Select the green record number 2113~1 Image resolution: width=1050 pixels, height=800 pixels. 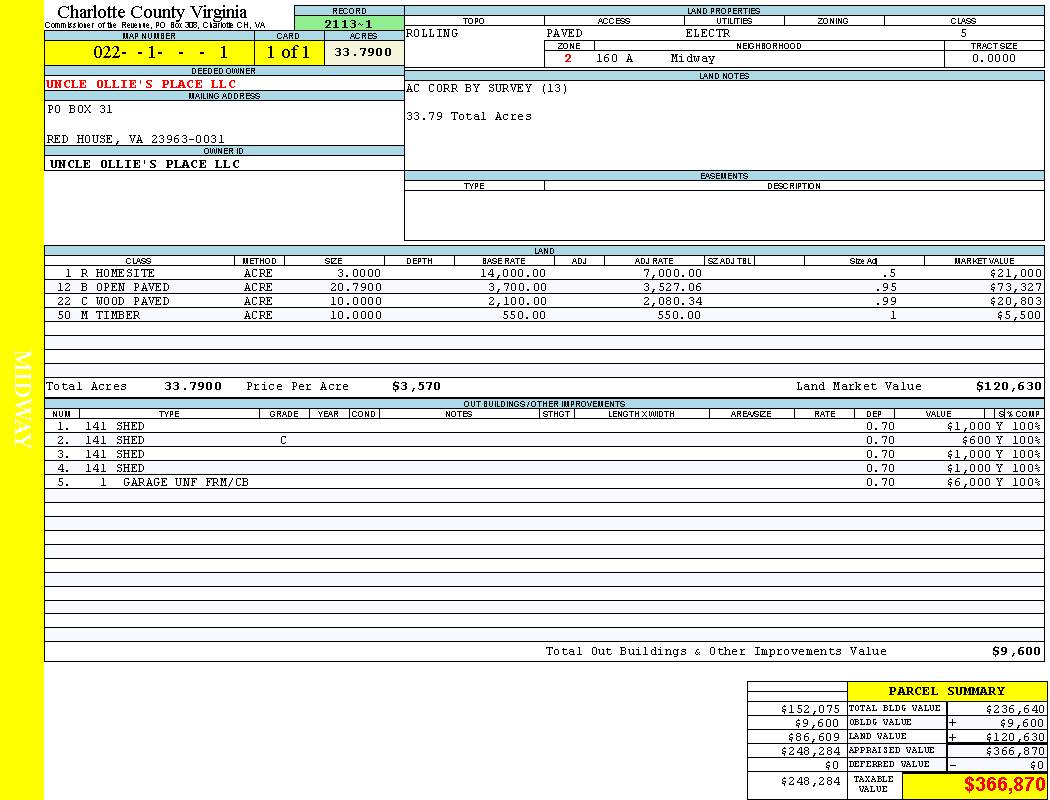(x=349, y=24)
